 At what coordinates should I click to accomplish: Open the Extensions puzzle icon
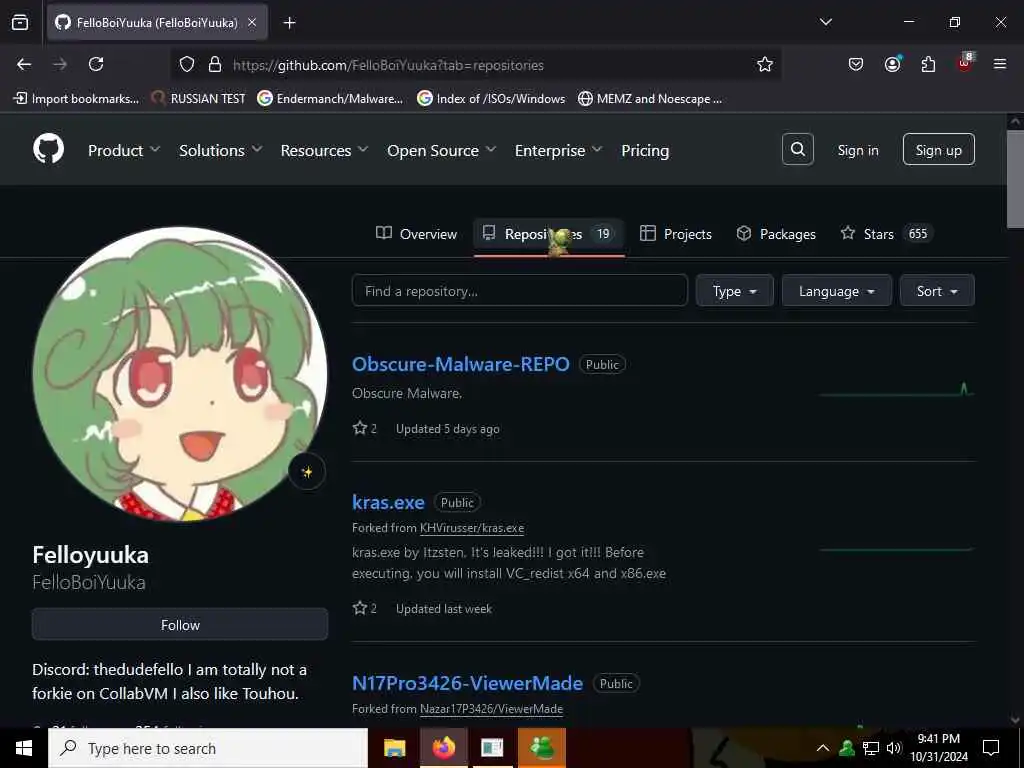click(x=928, y=64)
